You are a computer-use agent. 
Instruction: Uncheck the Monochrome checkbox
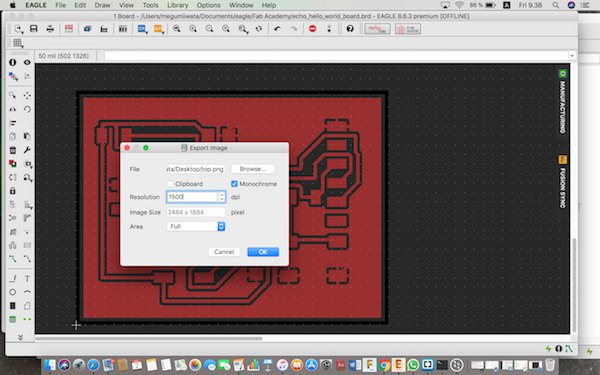tap(234, 184)
